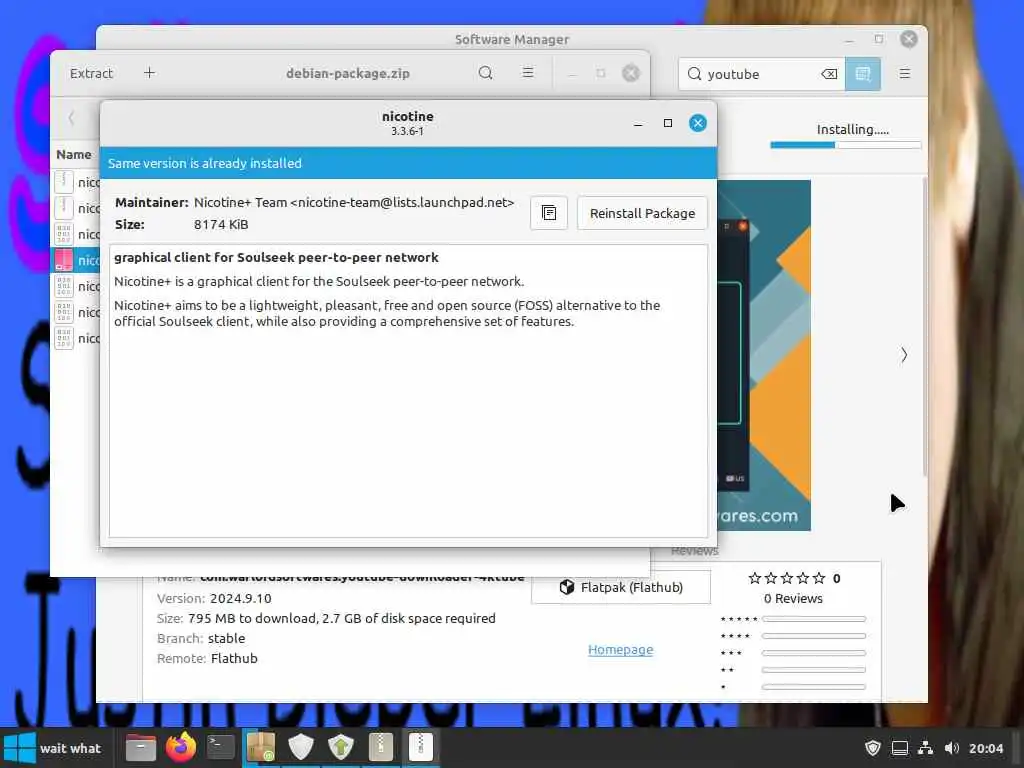The height and width of the screenshot is (768, 1024).
Task: Click the Remote Flathub value
Action: [234, 658]
